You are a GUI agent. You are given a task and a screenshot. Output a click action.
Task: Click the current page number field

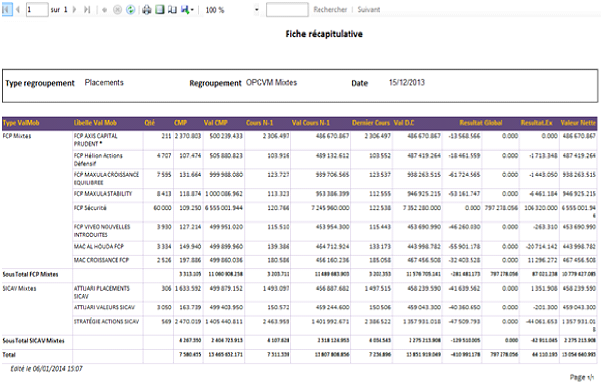(37, 10)
